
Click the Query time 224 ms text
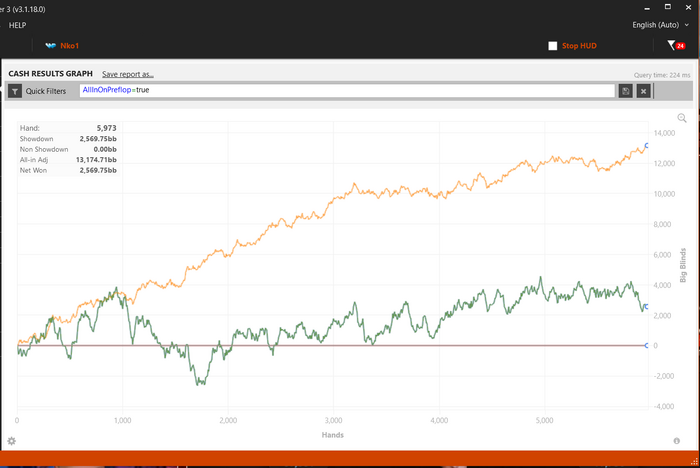pos(662,75)
